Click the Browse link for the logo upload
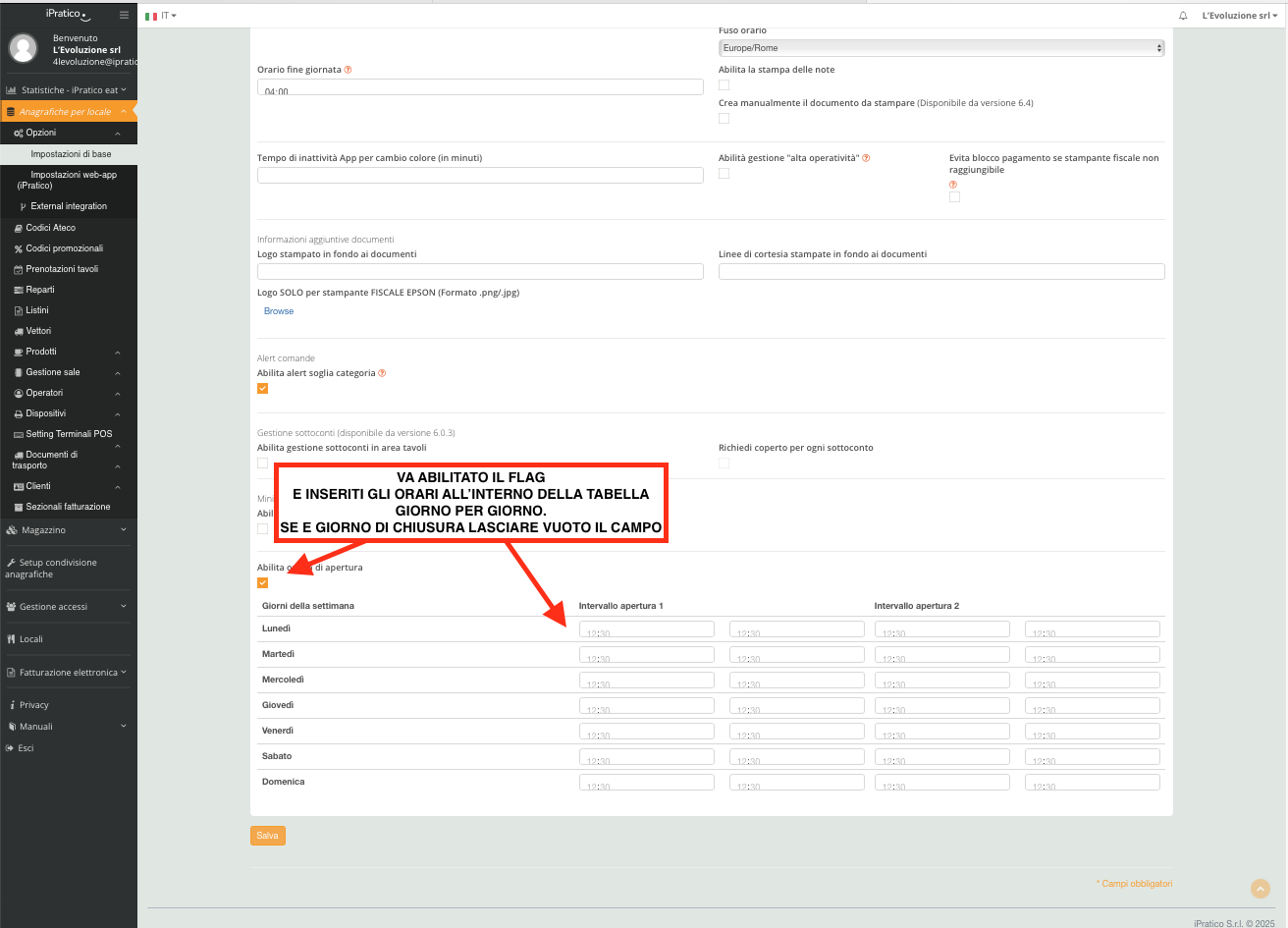This screenshot has width=1288, height=928. click(x=279, y=311)
